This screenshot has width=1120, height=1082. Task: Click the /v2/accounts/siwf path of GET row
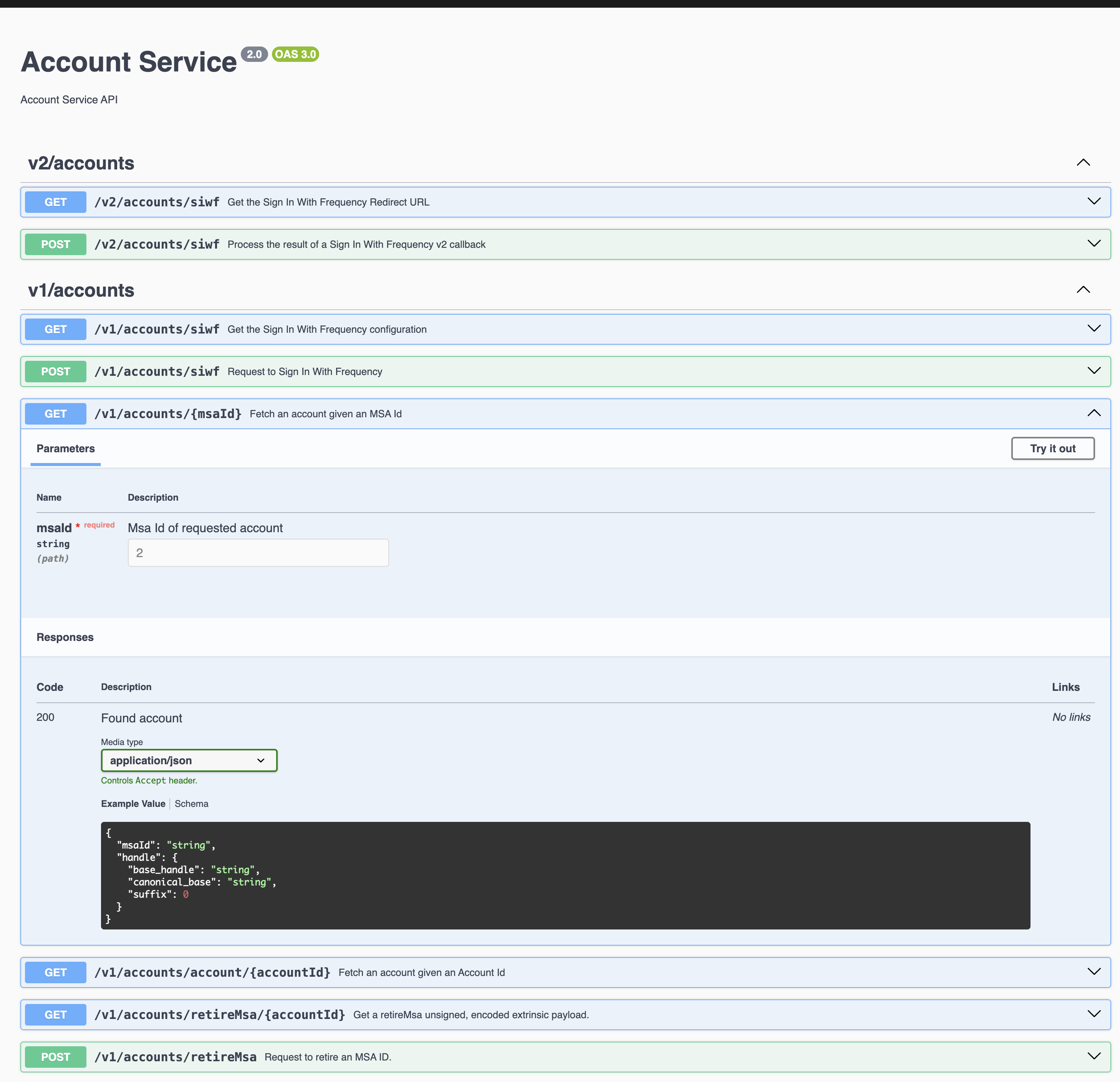tap(157, 202)
